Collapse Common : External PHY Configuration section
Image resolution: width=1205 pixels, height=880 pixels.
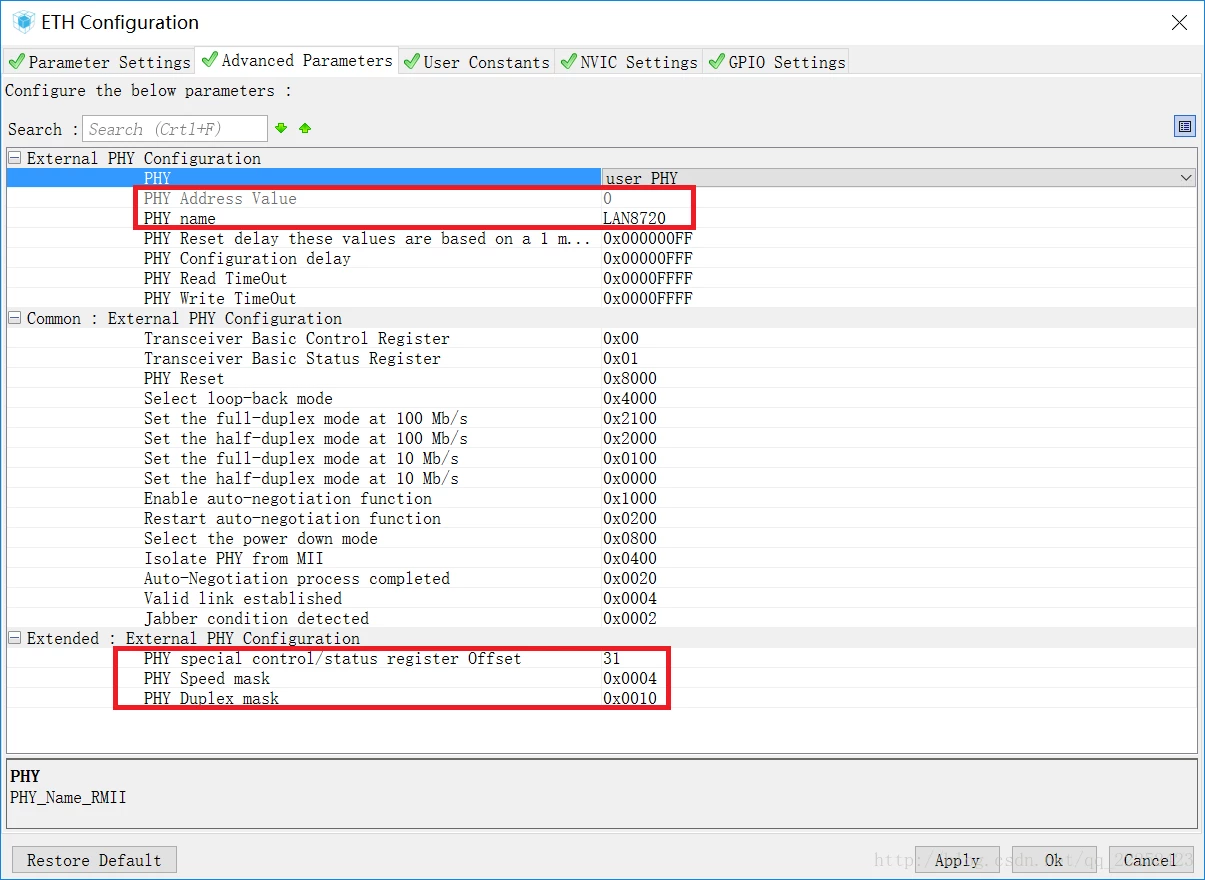pyautogui.click(x=15, y=318)
